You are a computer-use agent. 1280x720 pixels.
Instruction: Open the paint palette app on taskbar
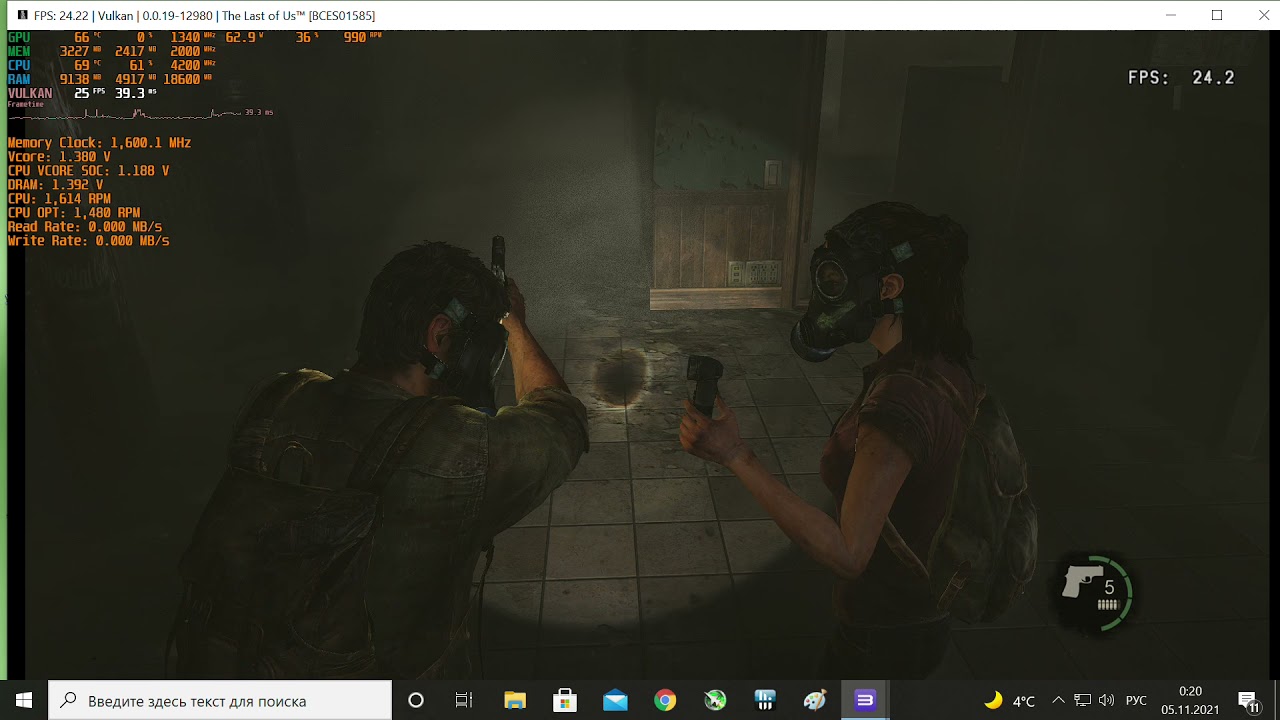[x=815, y=700]
